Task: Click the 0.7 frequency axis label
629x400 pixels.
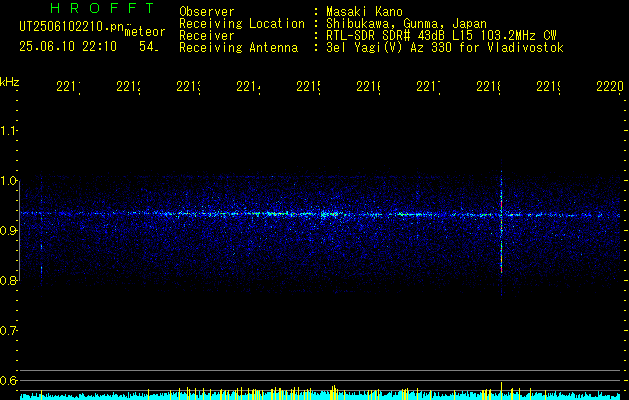Action: pos(8,331)
